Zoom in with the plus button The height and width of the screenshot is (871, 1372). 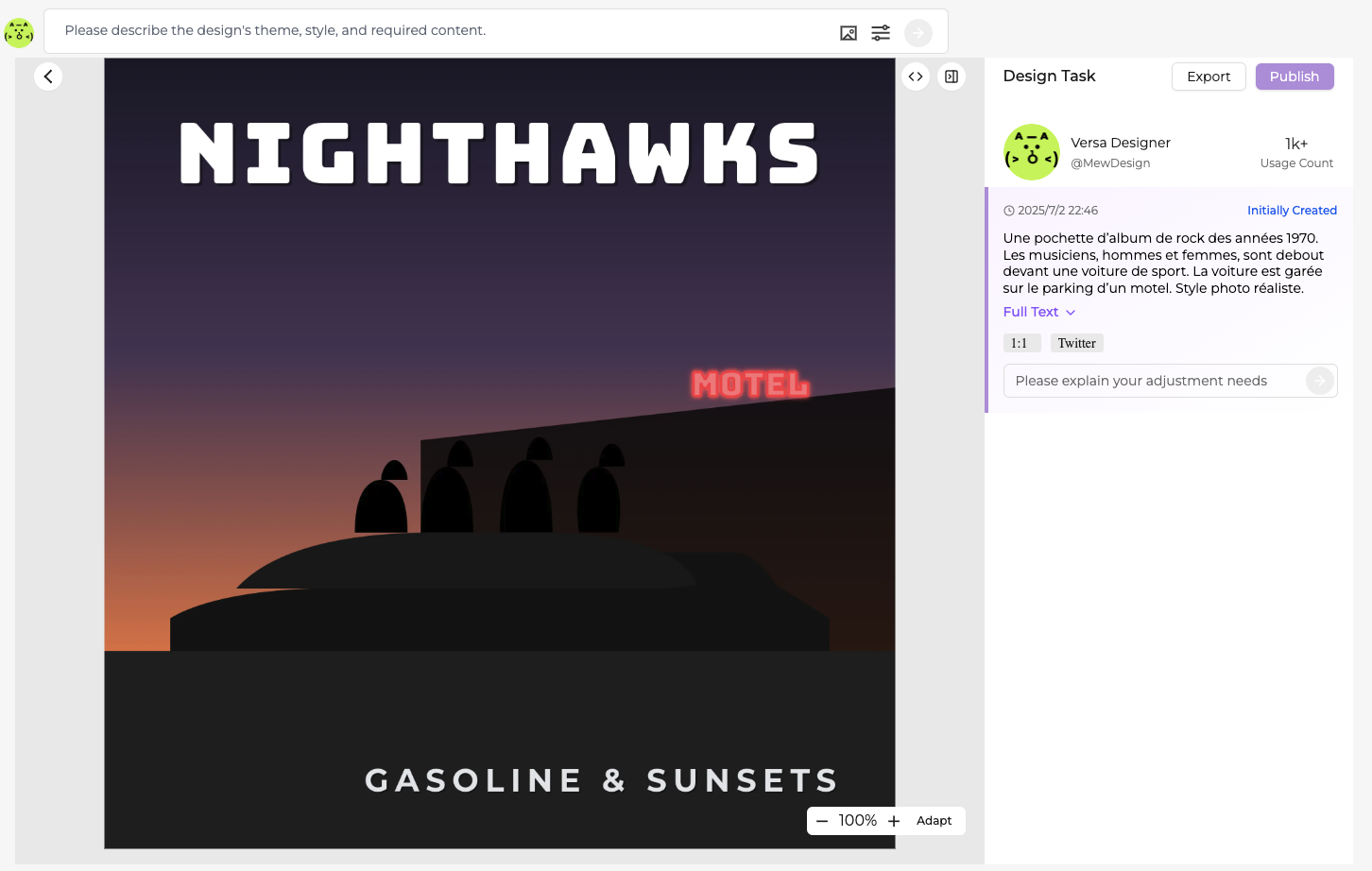(x=894, y=821)
